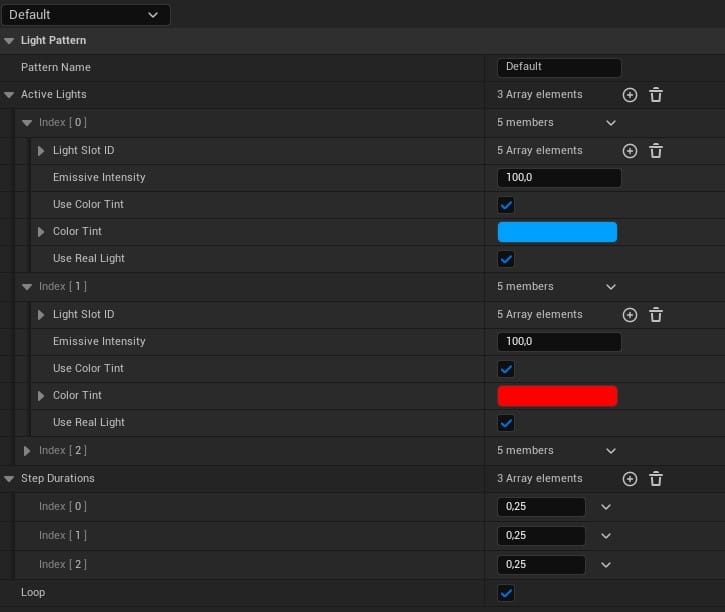Edit the Pattern Name field
The width and height of the screenshot is (725, 612).
click(559, 67)
